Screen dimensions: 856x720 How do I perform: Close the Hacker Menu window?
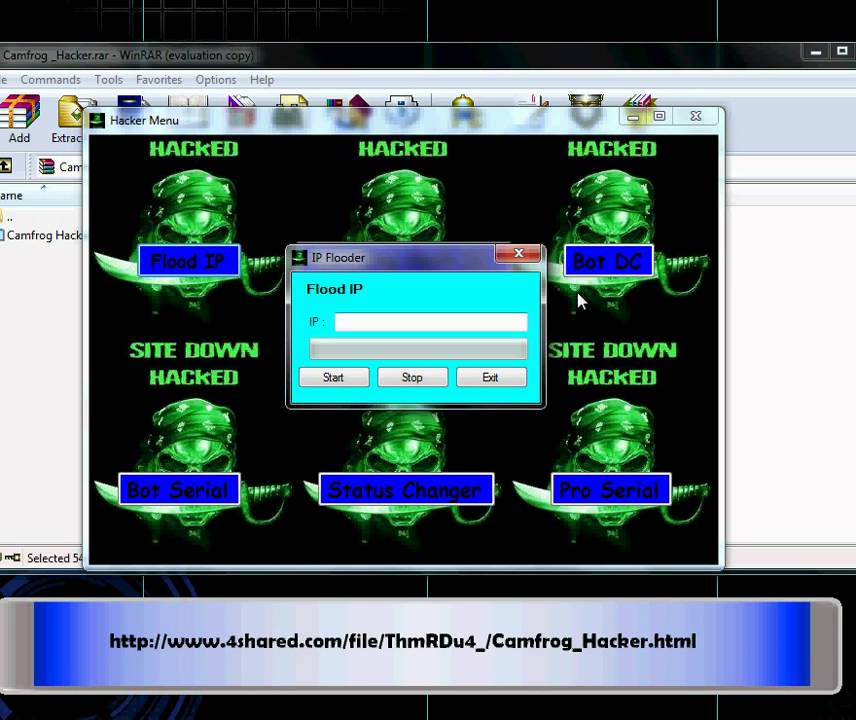point(696,116)
